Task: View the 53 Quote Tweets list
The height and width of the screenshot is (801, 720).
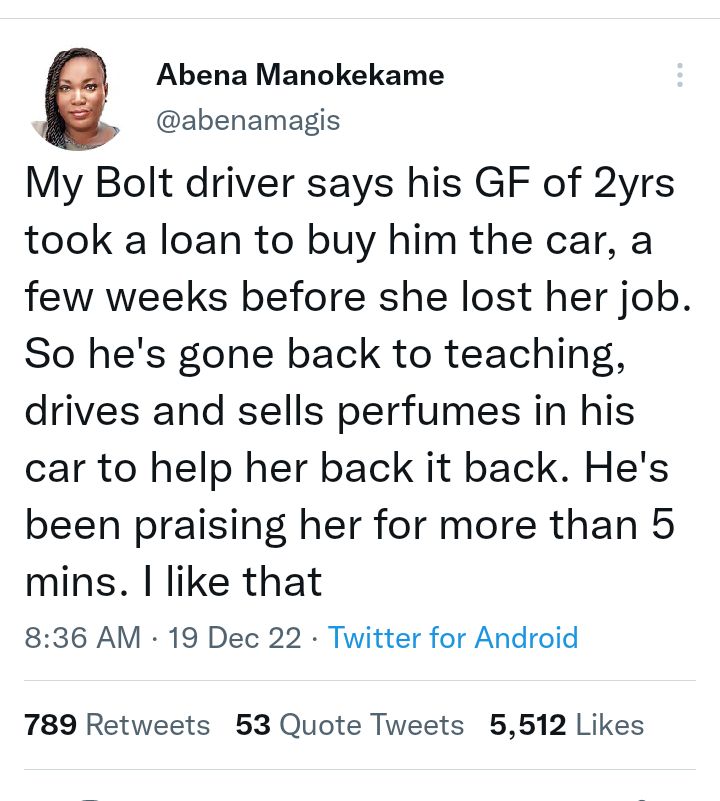Action: [350, 725]
